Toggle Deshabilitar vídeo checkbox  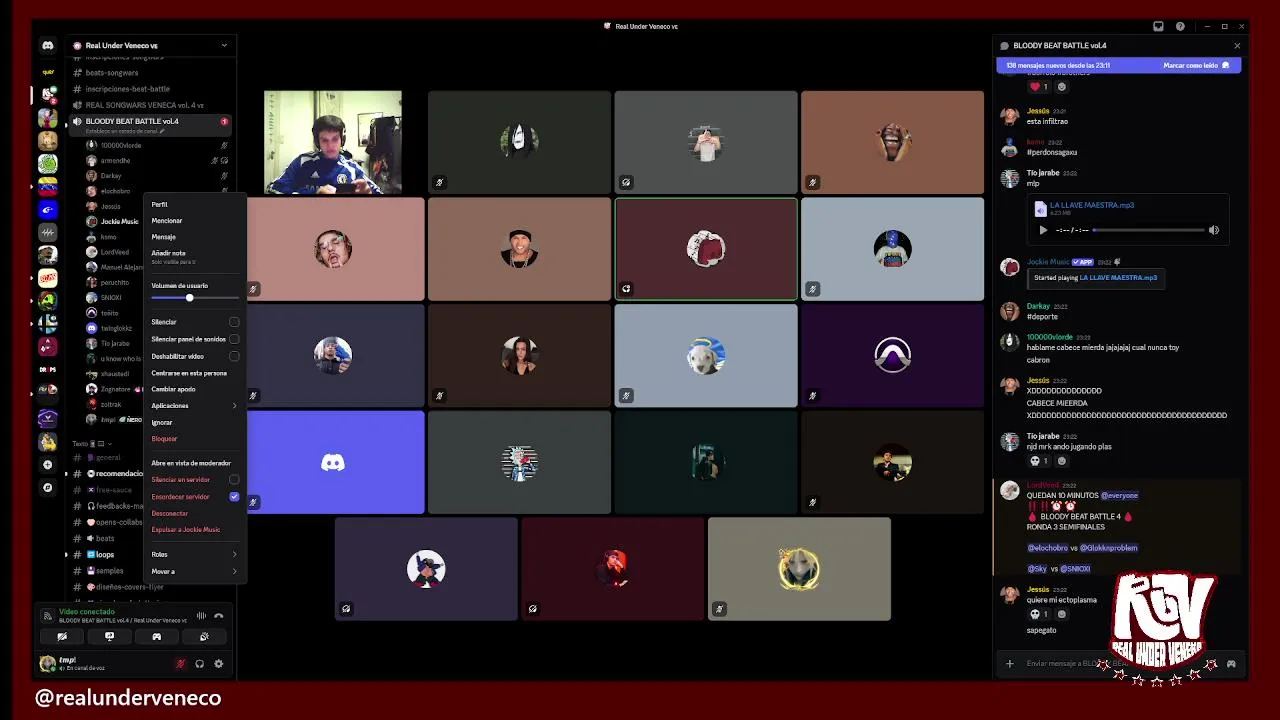pos(234,356)
